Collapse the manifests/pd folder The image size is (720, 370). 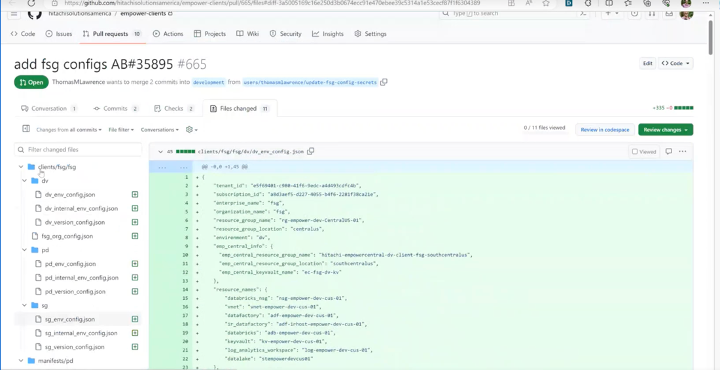click(21, 361)
